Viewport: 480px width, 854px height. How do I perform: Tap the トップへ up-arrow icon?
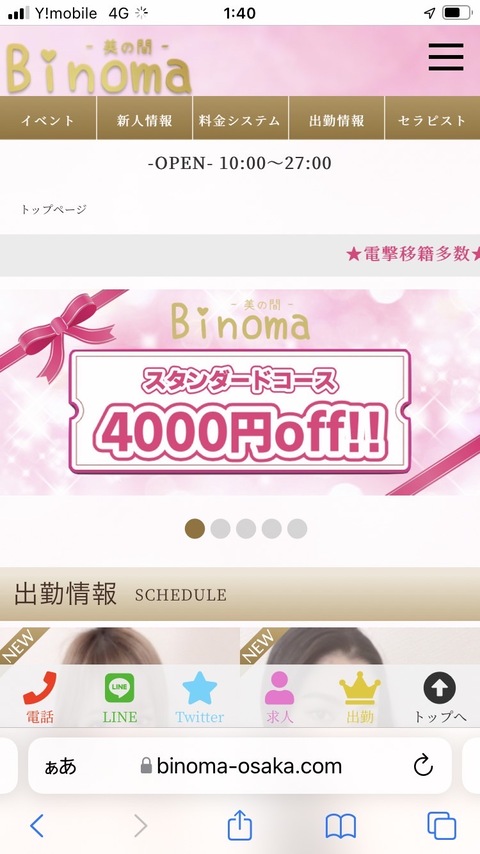pos(440,688)
